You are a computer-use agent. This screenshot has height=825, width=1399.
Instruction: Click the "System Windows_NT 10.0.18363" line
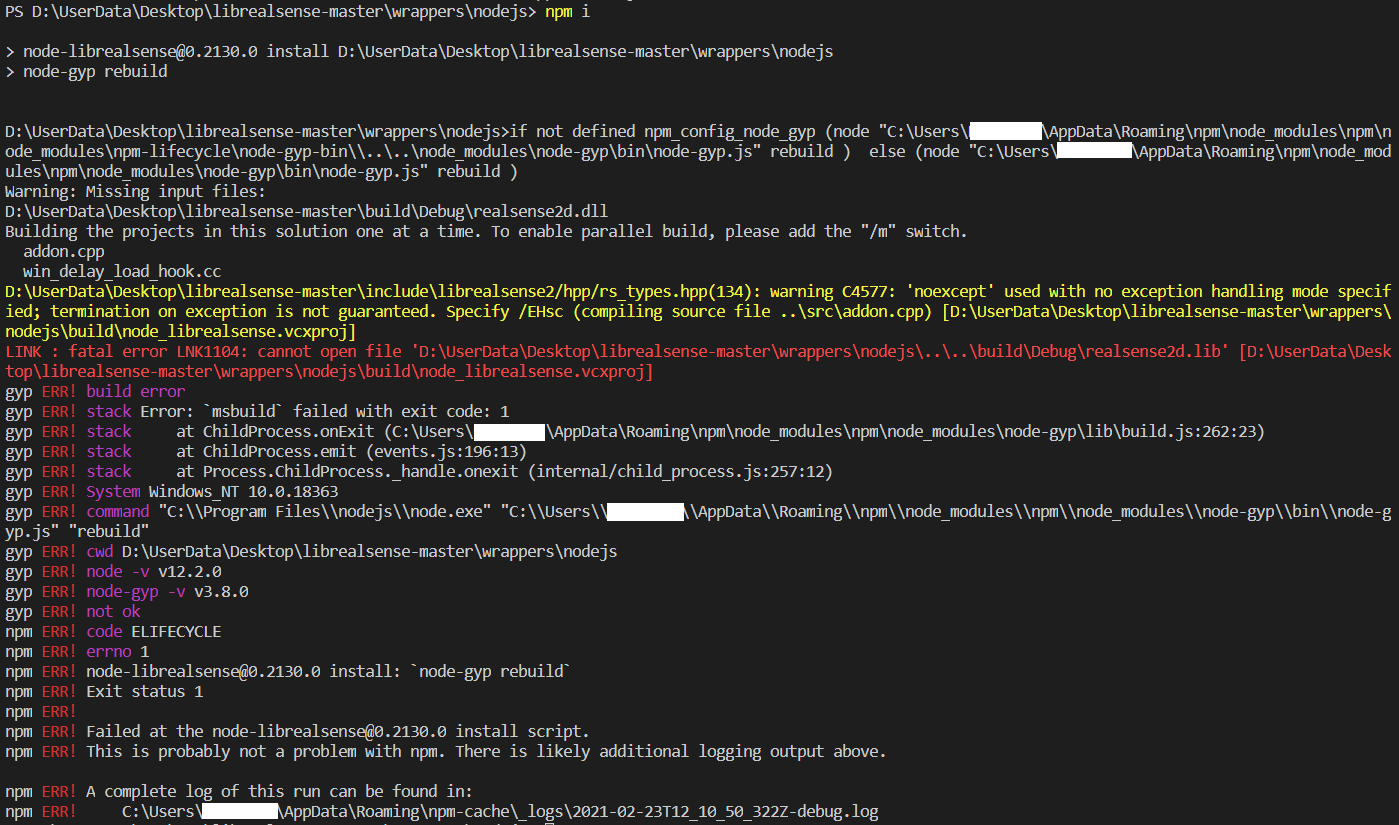[200, 491]
